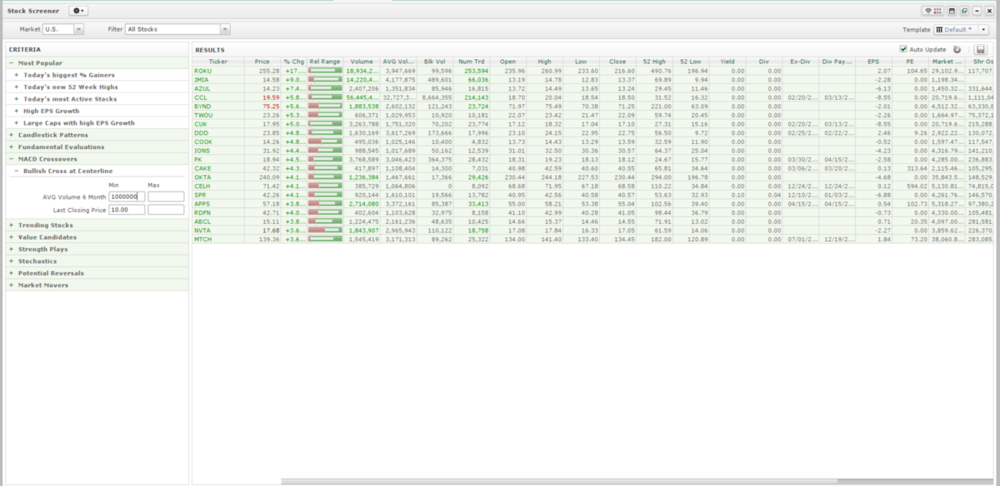Open the Stock Screener gear settings menu
Viewport: 1000px width, 486px height.
[78, 11]
